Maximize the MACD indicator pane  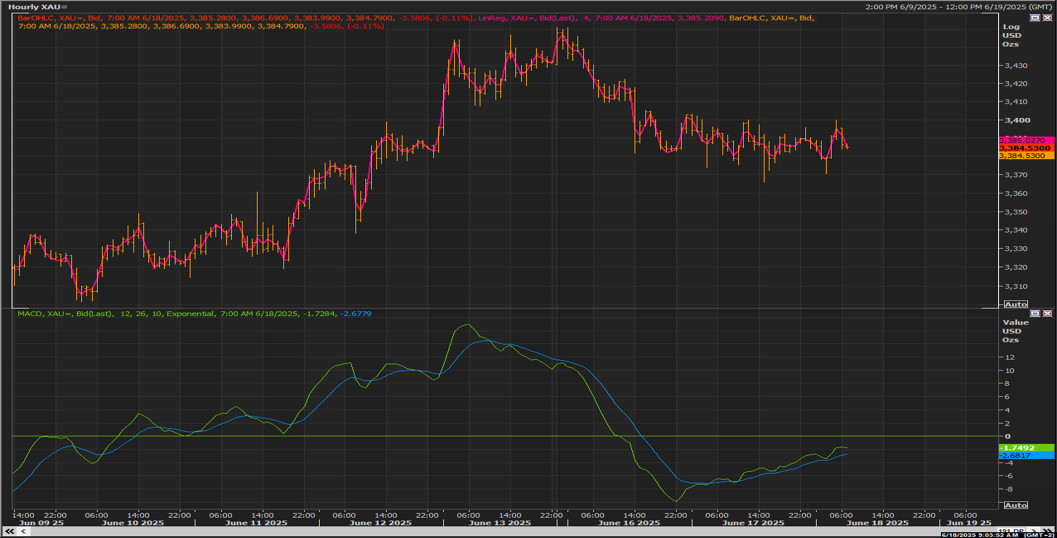tap(1035, 313)
